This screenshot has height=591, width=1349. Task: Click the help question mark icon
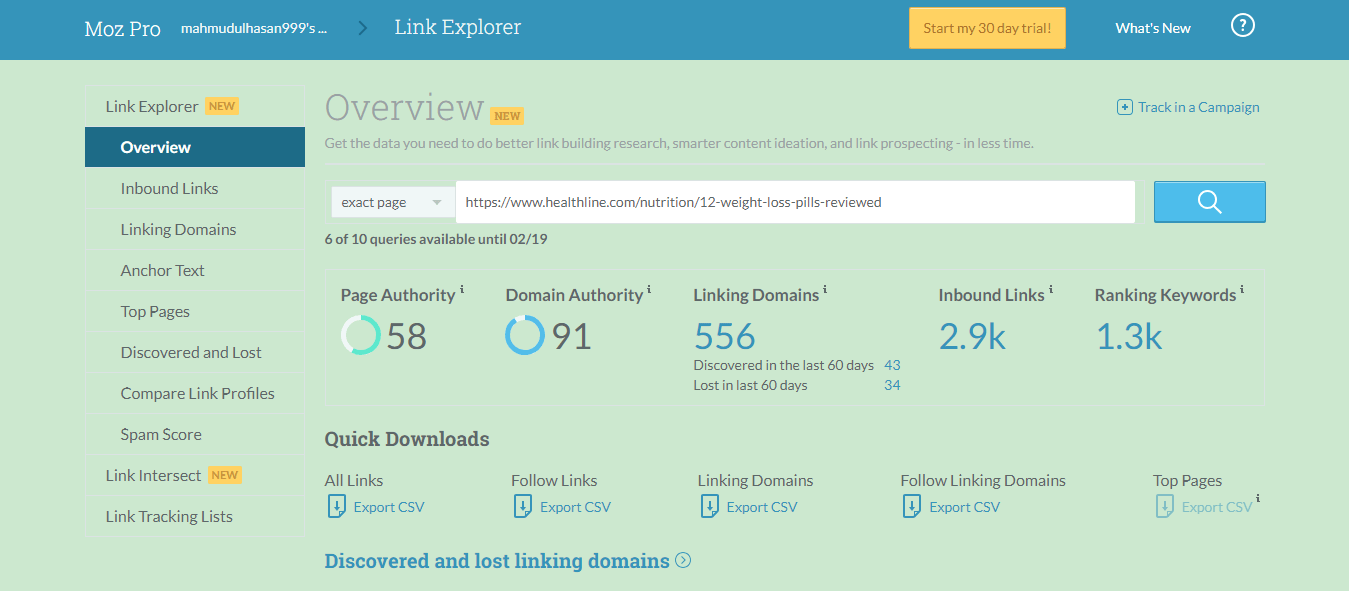tap(1242, 26)
